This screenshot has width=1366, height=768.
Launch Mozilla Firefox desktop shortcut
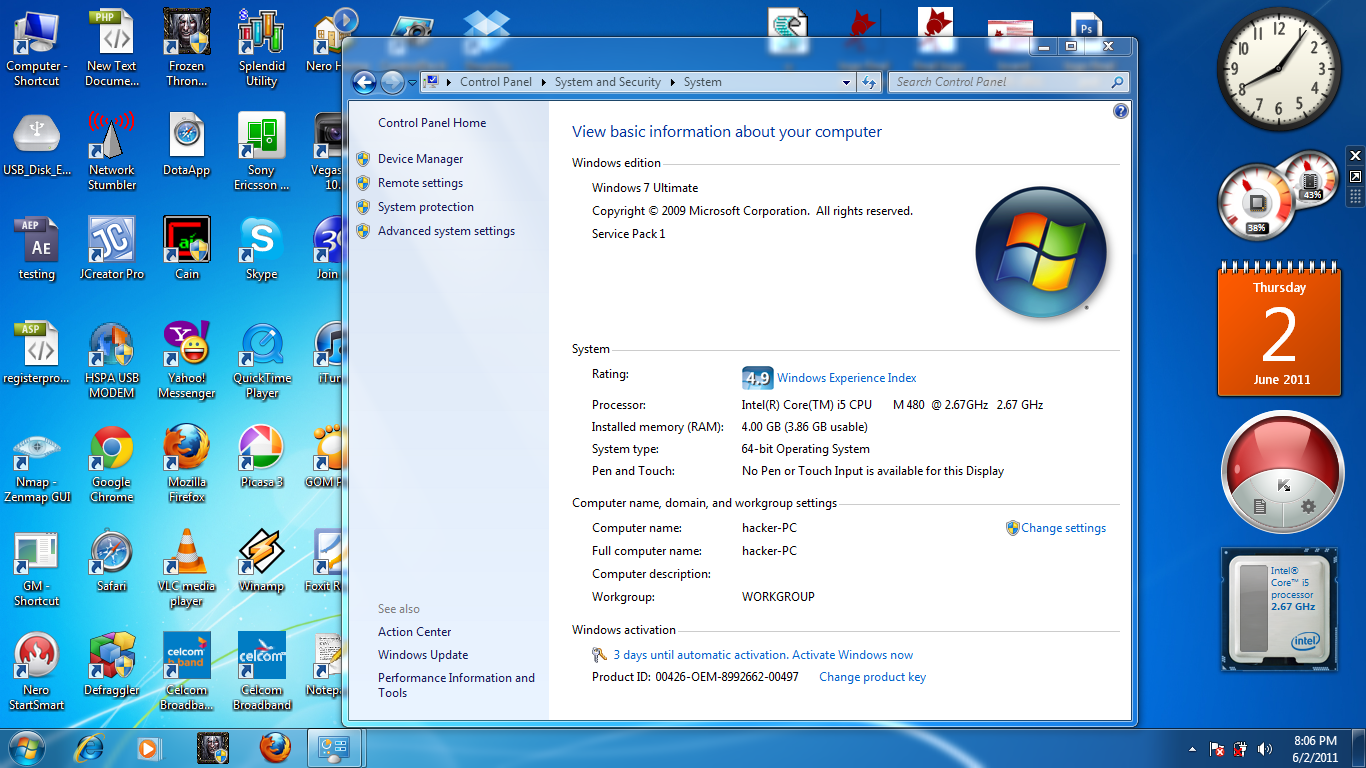click(x=187, y=464)
